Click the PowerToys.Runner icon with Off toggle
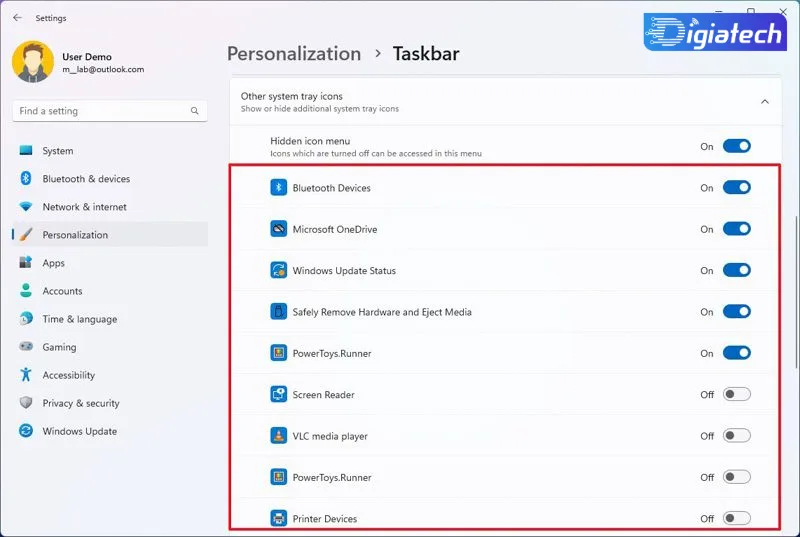Screen dimensions: 800x537 pos(279,477)
